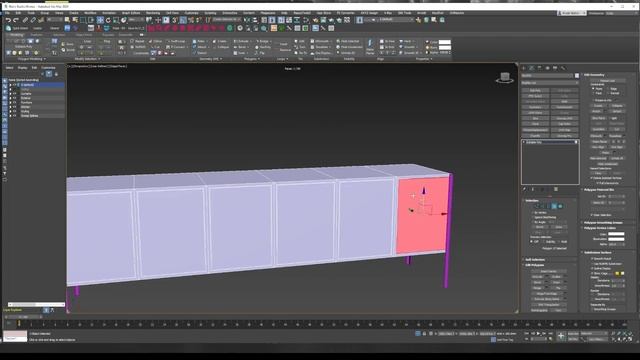Click the Mirror tool icon
Screen dimensions: 640x360
pyautogui.click(x=247, y=20)
